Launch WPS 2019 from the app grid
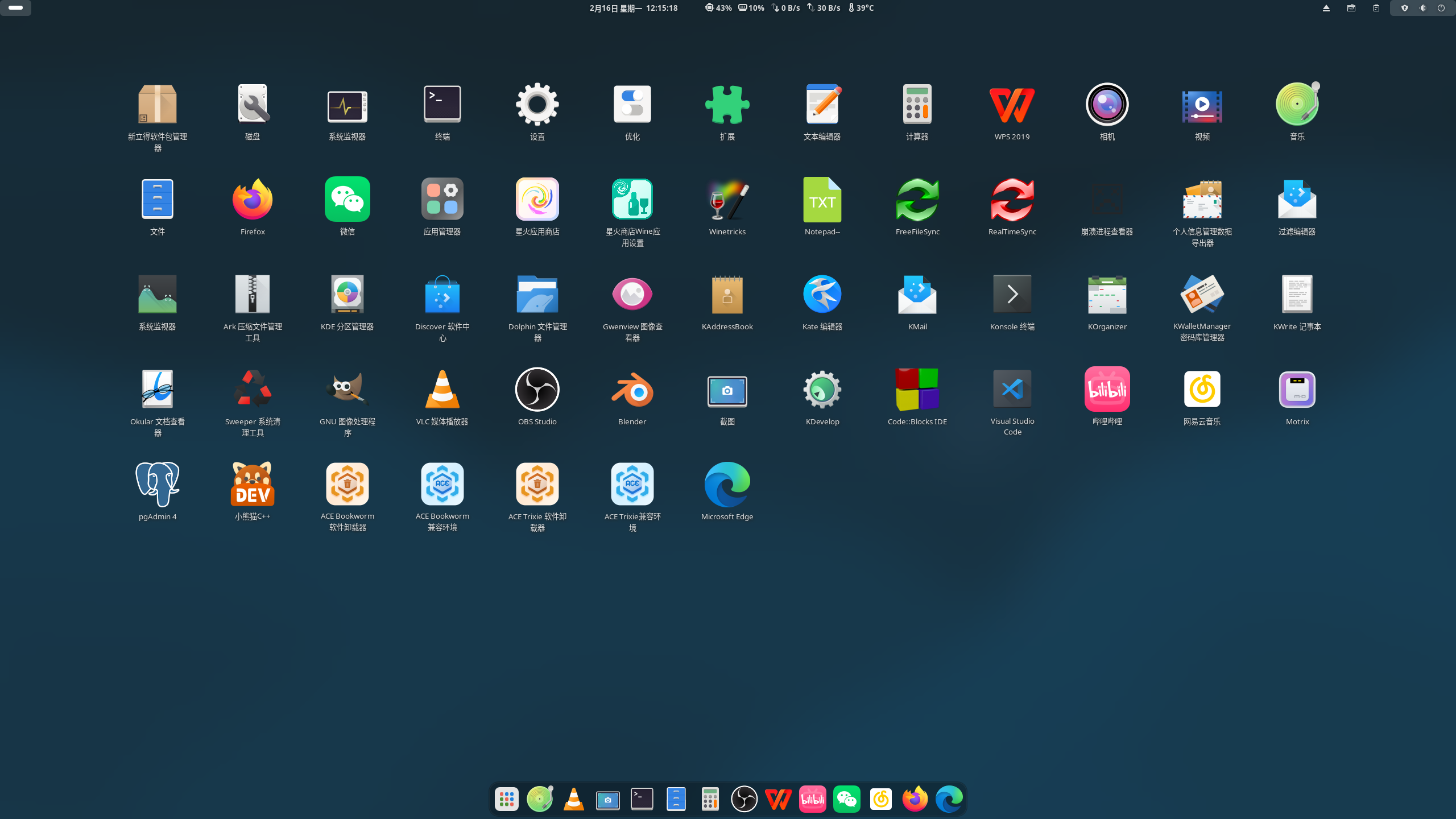The height and width of the screenshot is (819, 1456). (x=1012, y=104)
